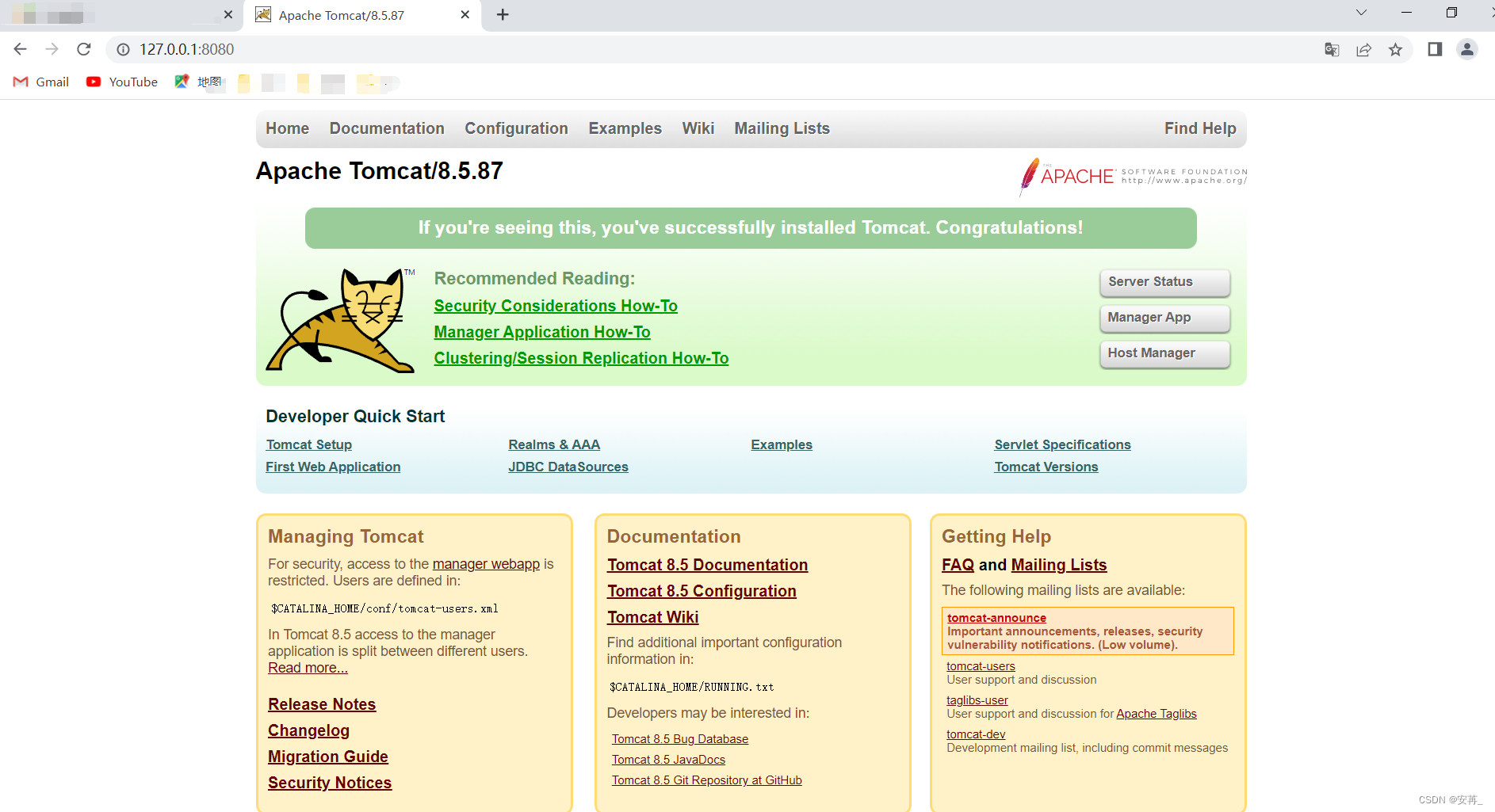Open the manager webapp link
The image size is (1495, 812).
click(486, 564)
